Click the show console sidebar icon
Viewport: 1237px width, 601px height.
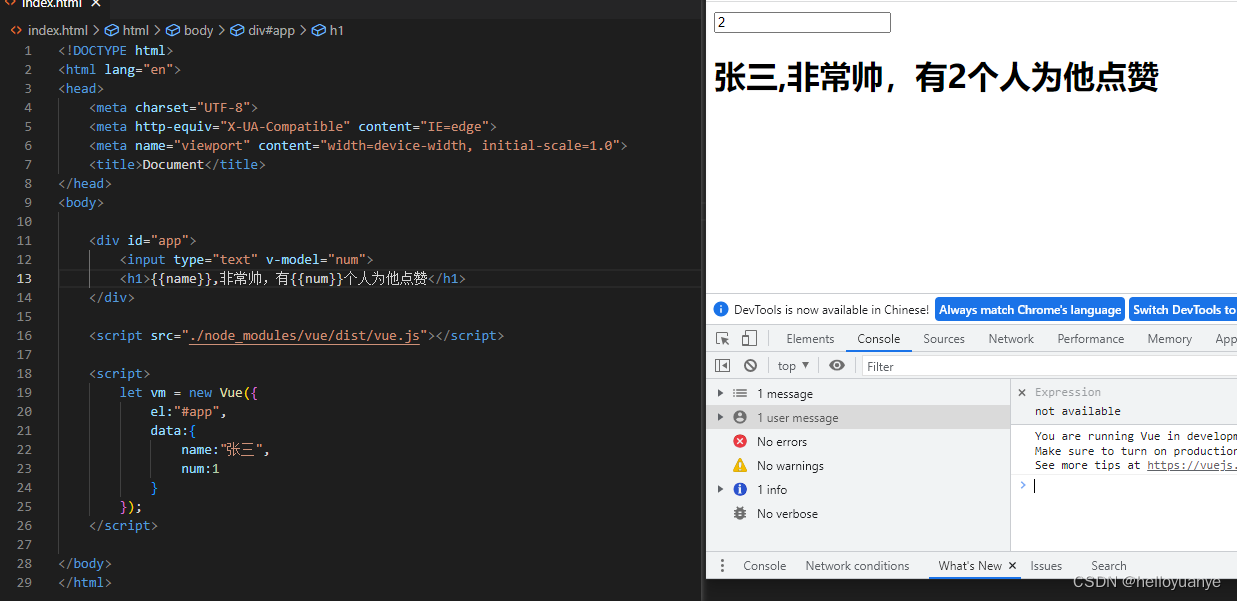tap(722, 365)
